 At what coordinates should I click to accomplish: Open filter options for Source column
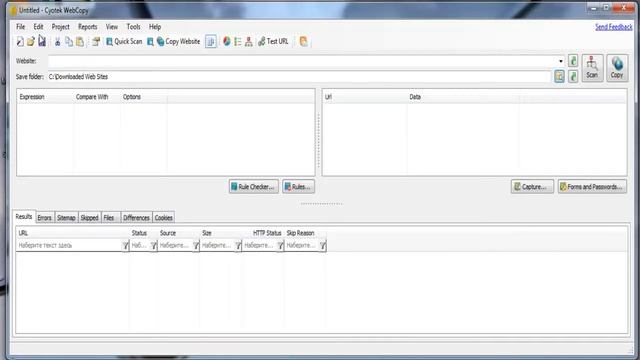(x=196, y=245)
